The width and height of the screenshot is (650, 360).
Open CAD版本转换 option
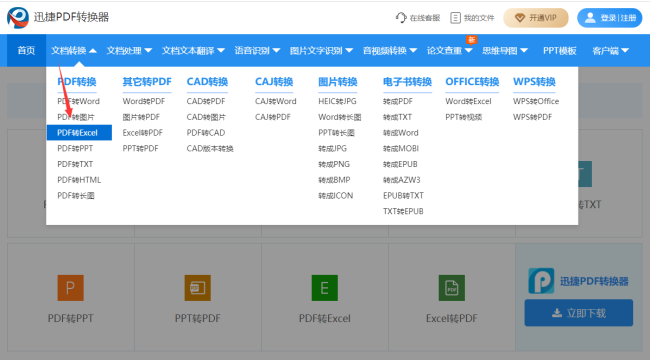click(x=210, y=148)
